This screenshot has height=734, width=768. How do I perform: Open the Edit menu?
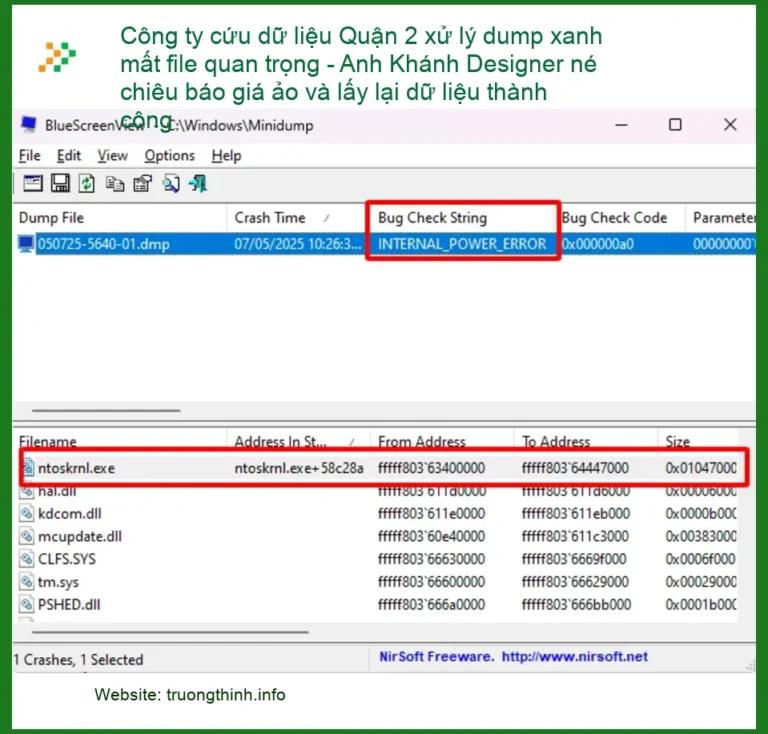point(69,156)
